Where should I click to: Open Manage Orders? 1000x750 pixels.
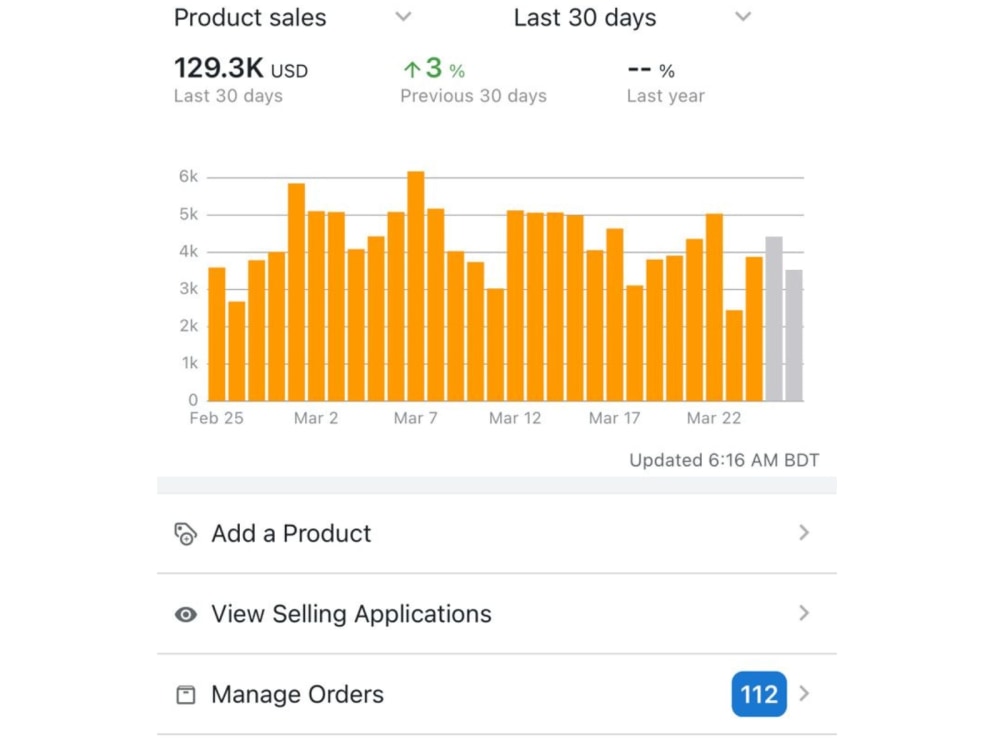point(296,694)
